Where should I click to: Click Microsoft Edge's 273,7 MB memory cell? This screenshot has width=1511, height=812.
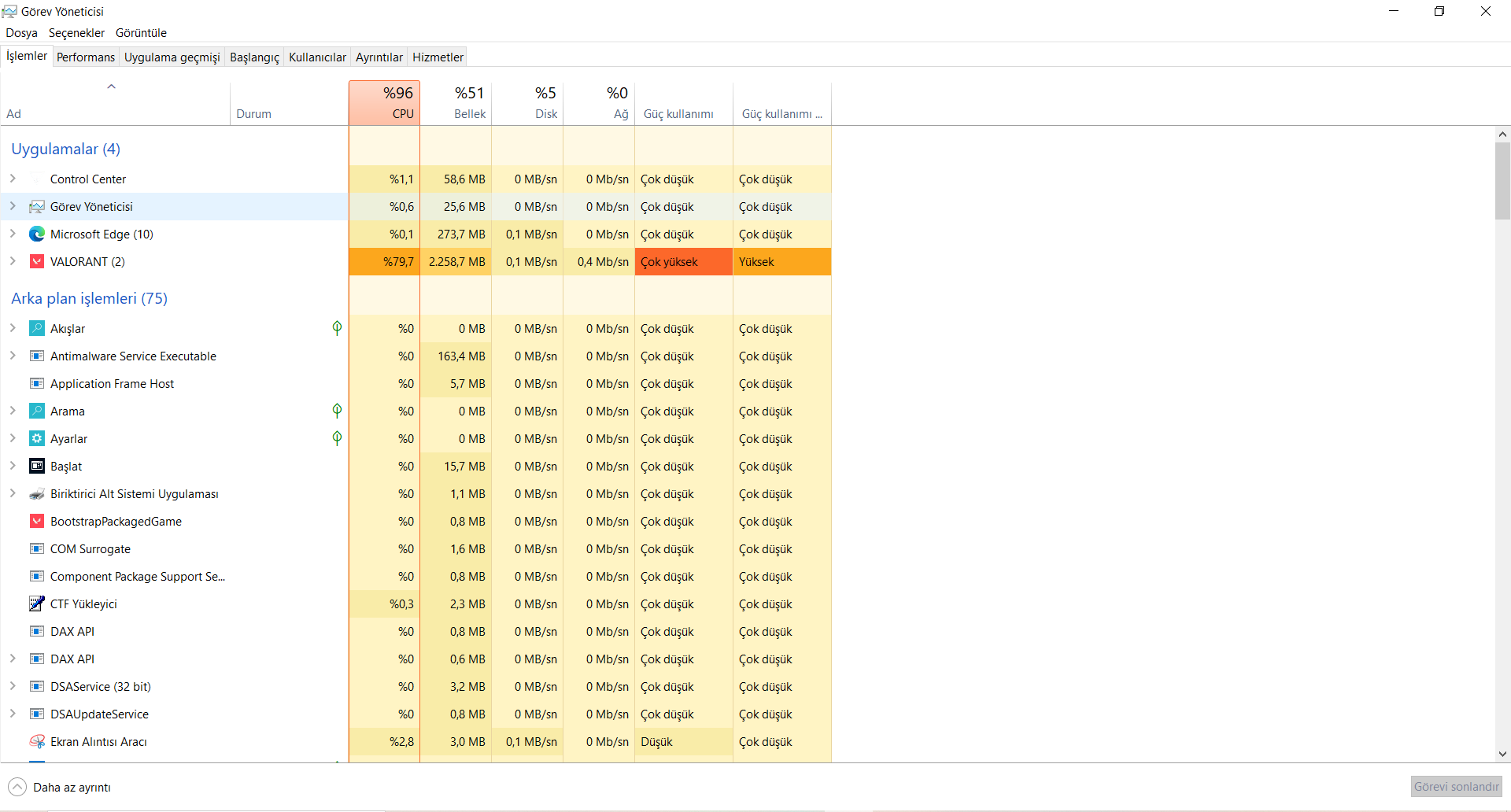(456, 234)
